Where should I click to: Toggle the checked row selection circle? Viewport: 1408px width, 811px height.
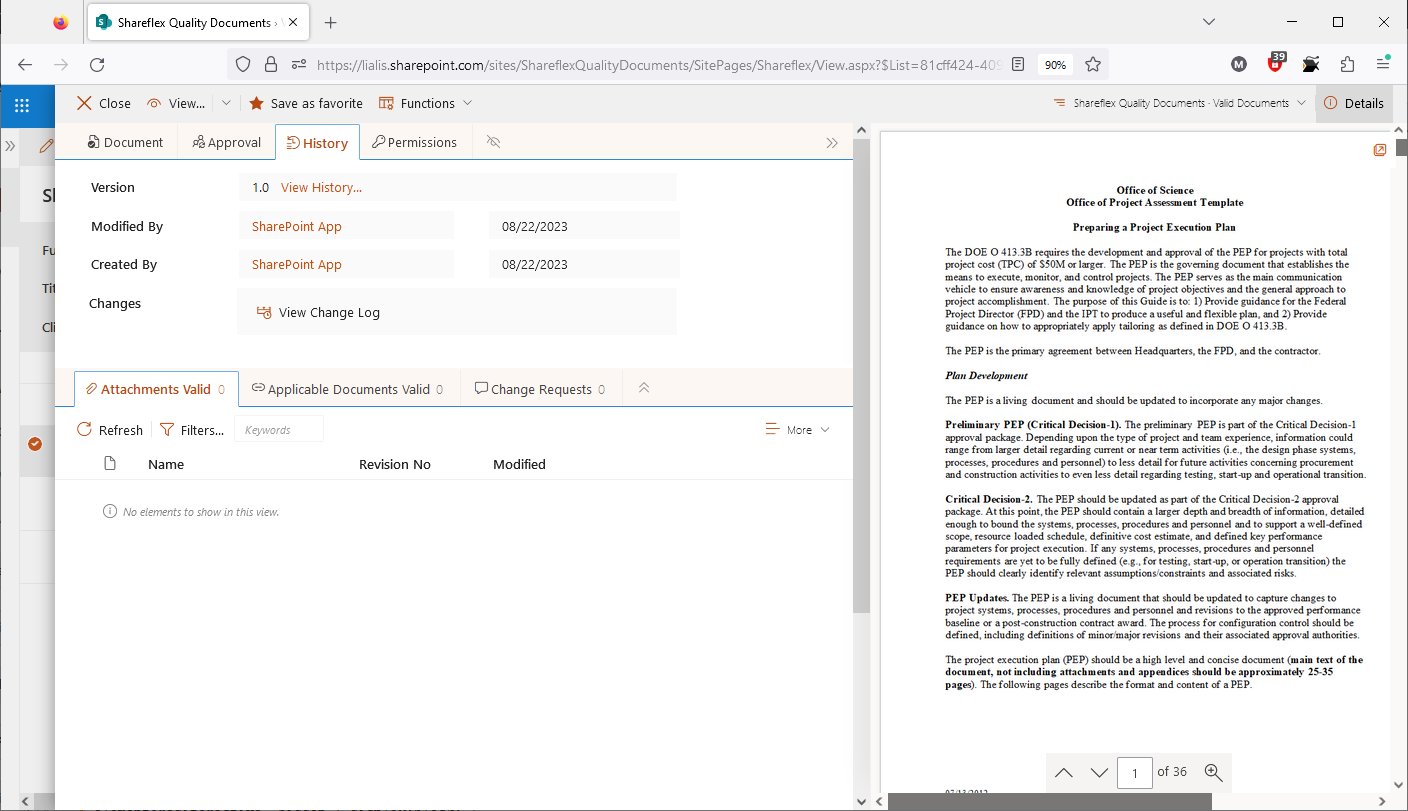(35, 444)
